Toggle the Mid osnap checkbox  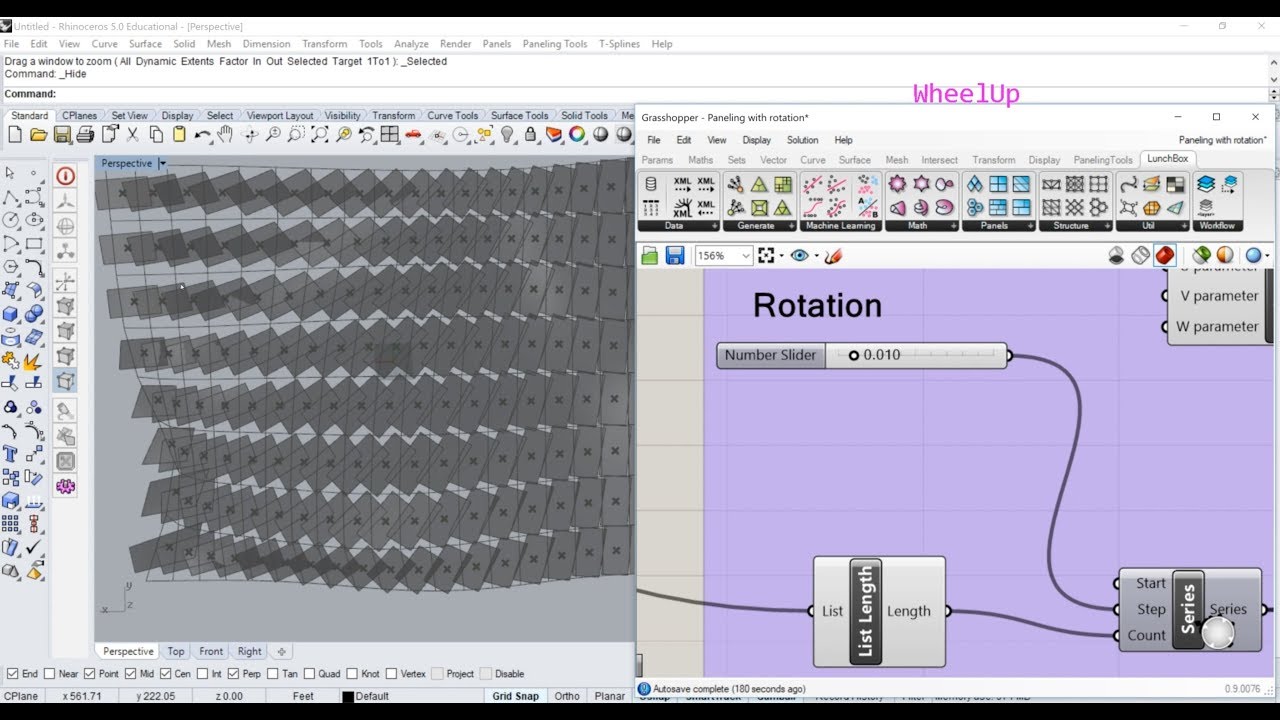tap(132, 674)
